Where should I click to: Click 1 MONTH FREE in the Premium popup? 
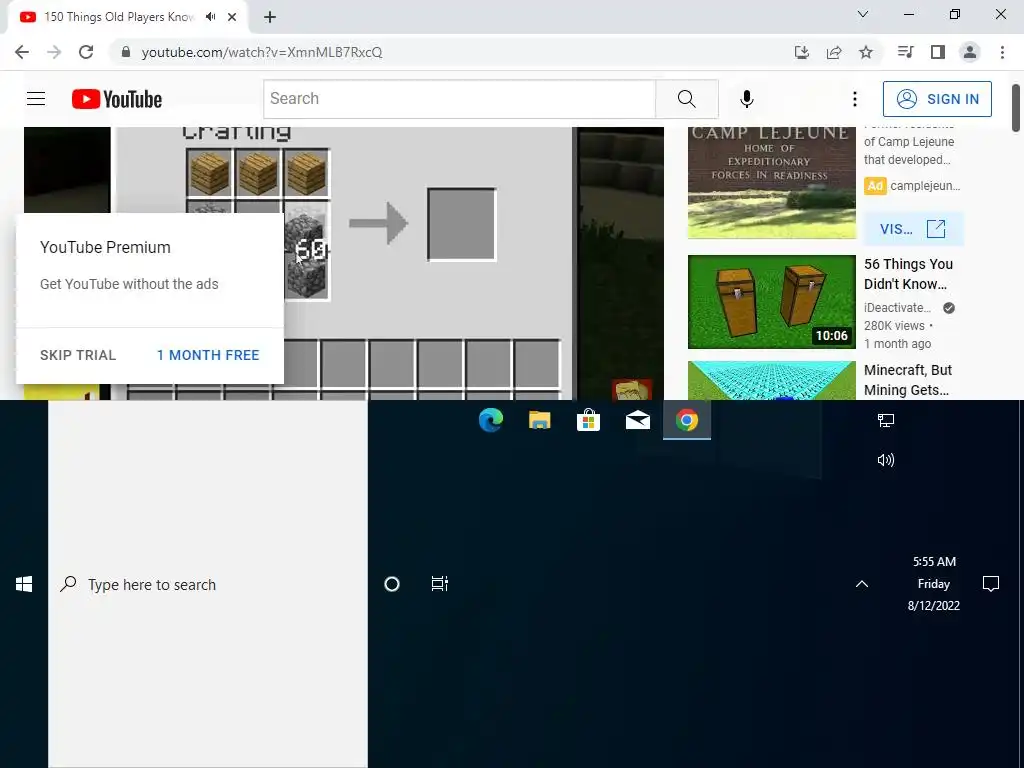click(208, 355)
